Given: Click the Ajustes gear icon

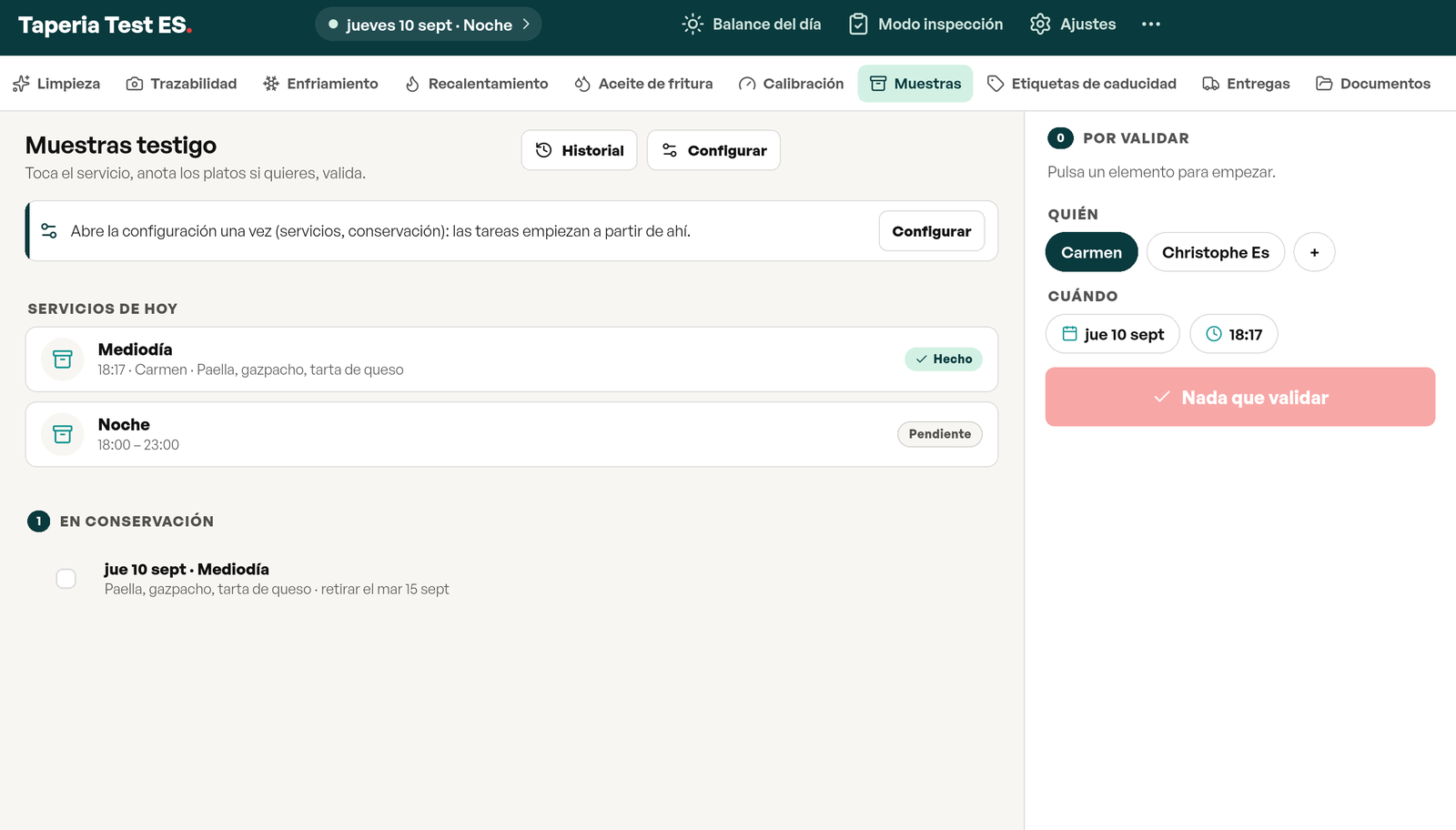Looking at the screenshot, I should pyautogui.click(x=1040, y=25).
